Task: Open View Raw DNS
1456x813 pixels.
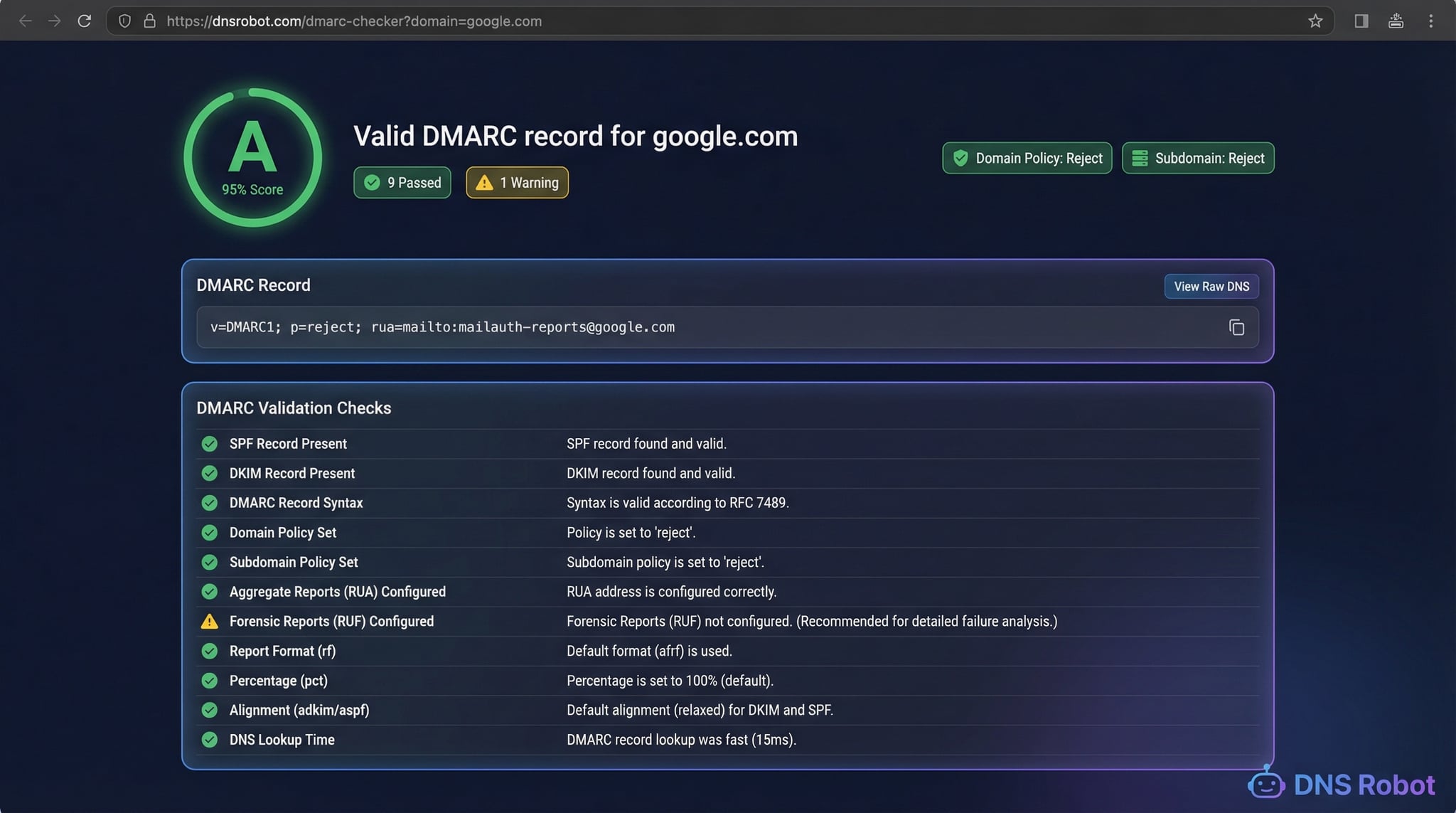Action: coord(1211,286)
